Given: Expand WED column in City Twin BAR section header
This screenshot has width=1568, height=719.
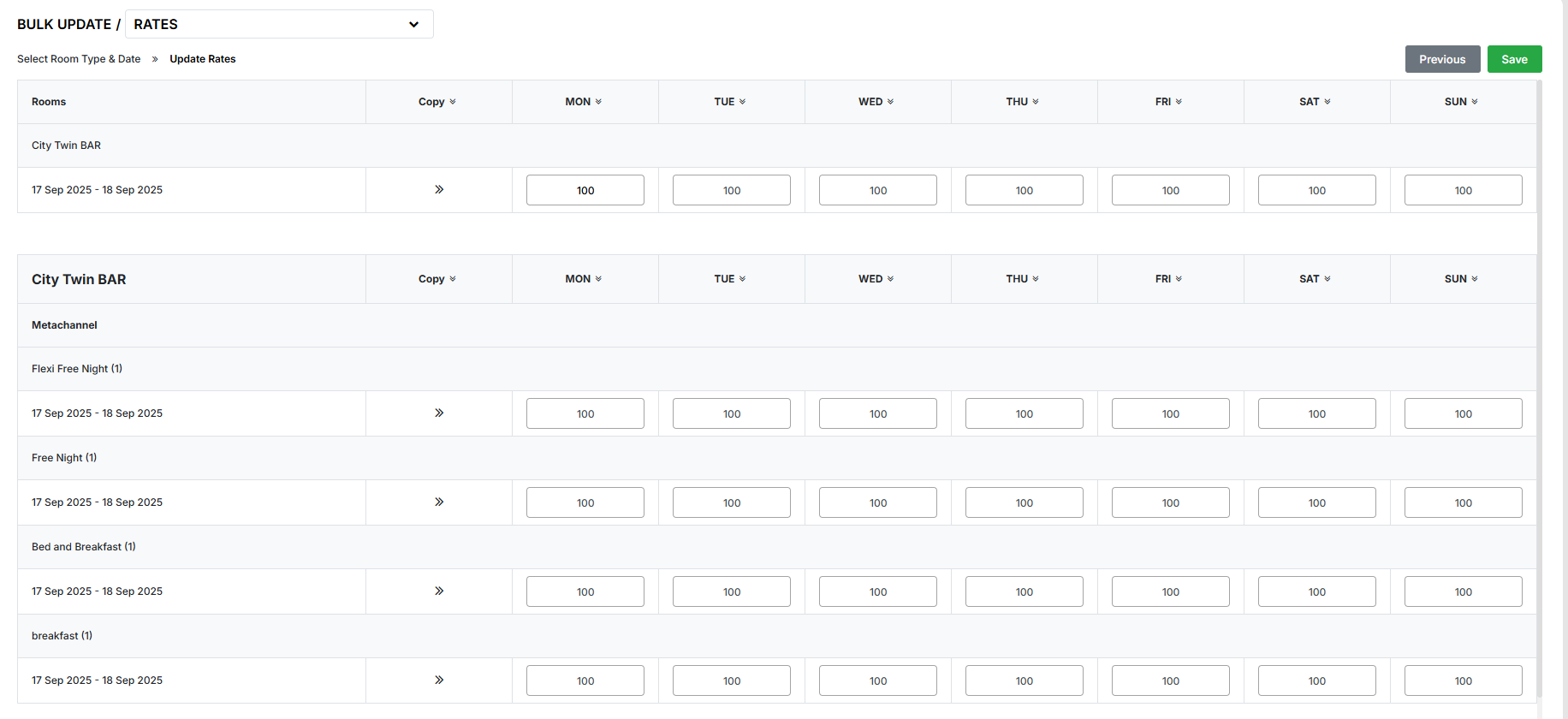Looking at the screenshot, I should point(890,279).
